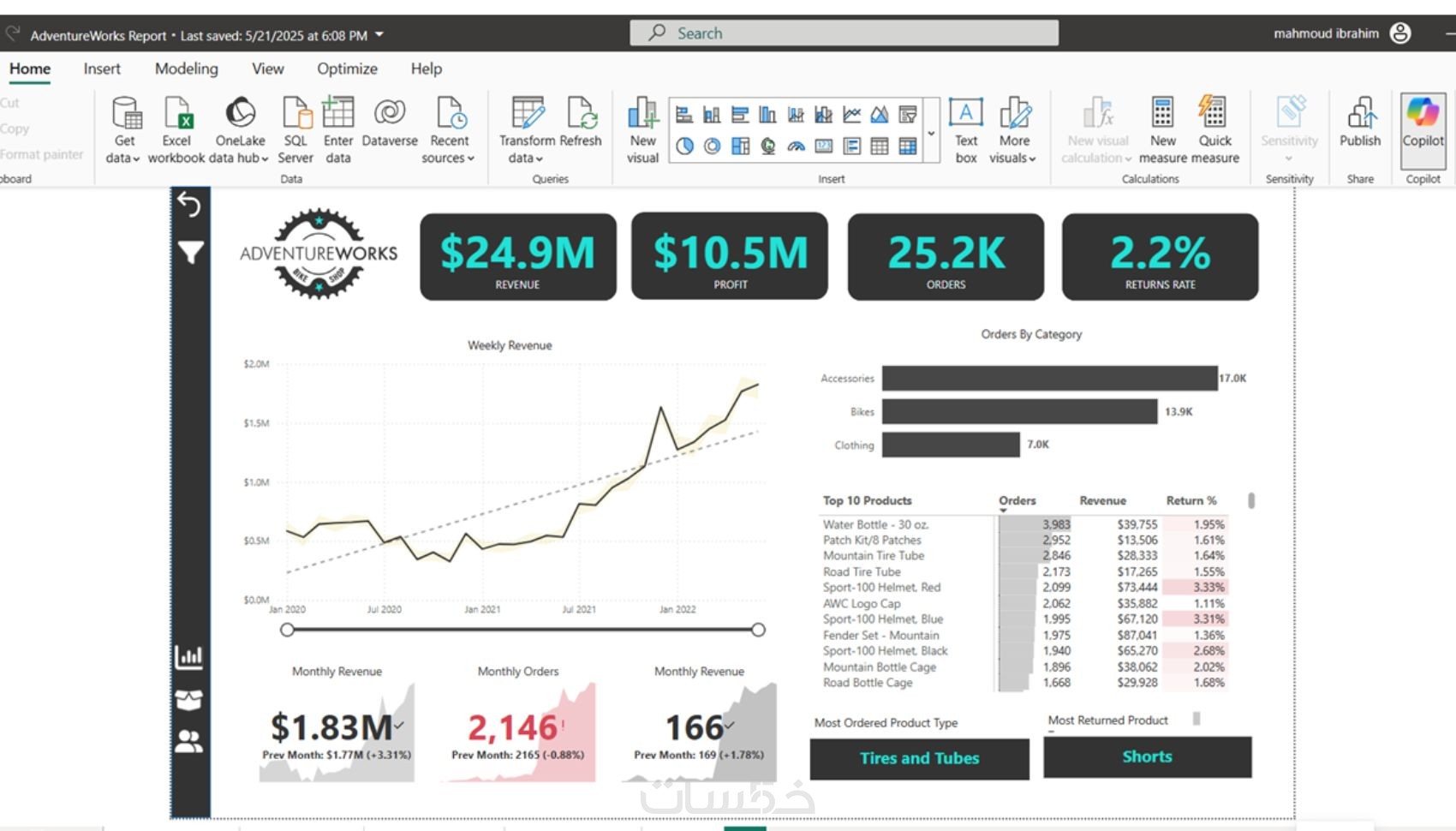1456x831 pixels.
Task: Expand the file title dropdown arrow
Action: [x=379, y=35]
